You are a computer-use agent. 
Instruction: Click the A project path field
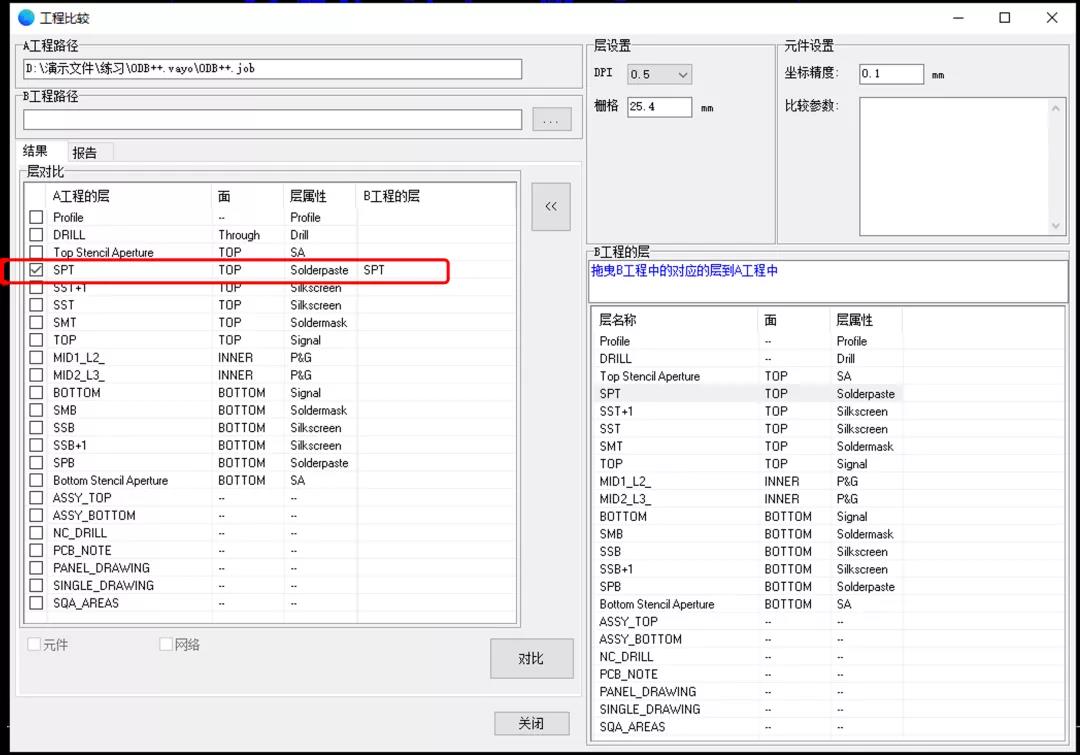tap(272, 69)
